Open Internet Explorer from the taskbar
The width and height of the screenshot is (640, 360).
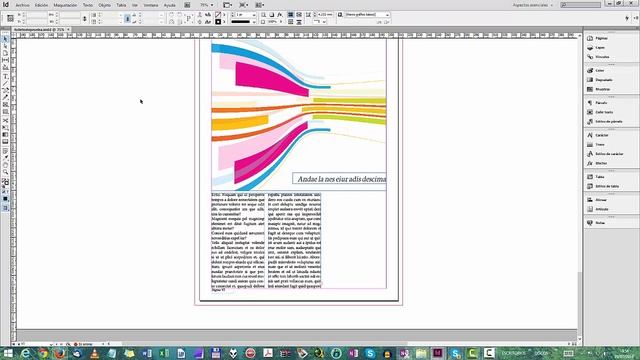(x=25, y=353)
